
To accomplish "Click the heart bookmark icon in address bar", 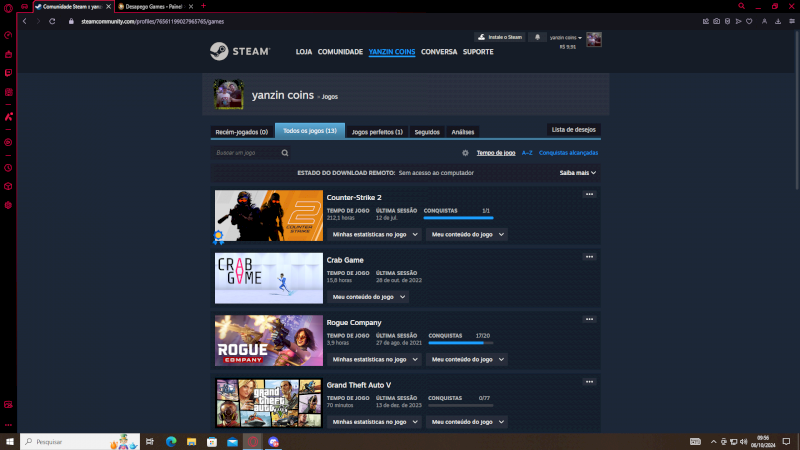I will pyautogui.click(x=749, y=21).
